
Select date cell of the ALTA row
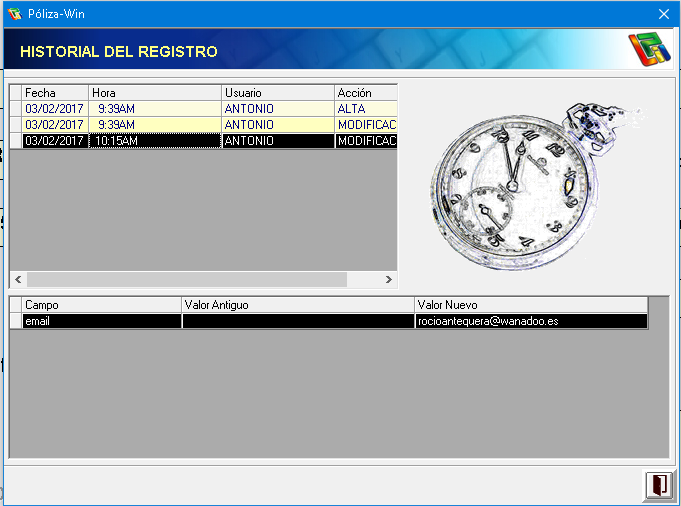55,109
